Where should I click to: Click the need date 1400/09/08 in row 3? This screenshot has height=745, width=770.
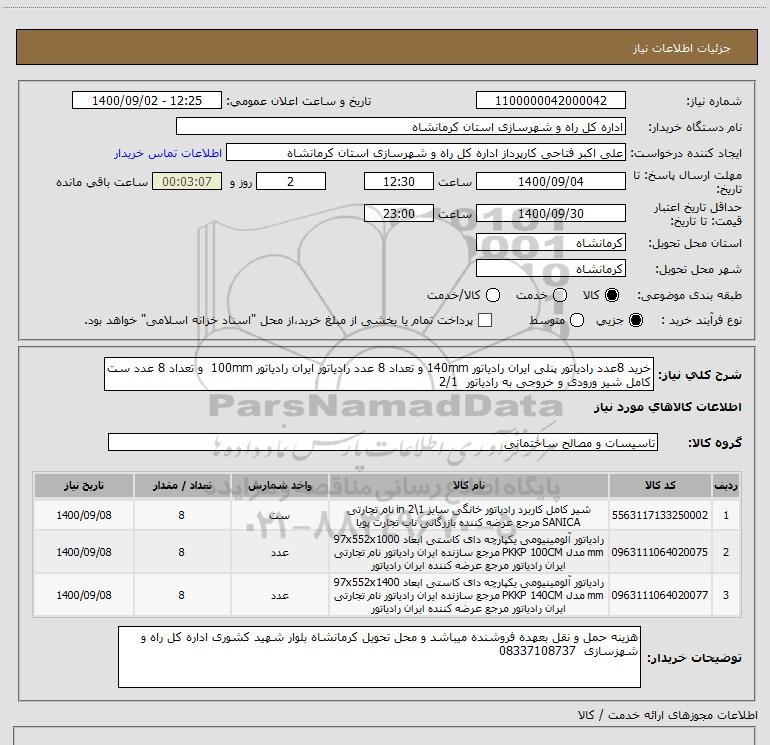point(83,595)
